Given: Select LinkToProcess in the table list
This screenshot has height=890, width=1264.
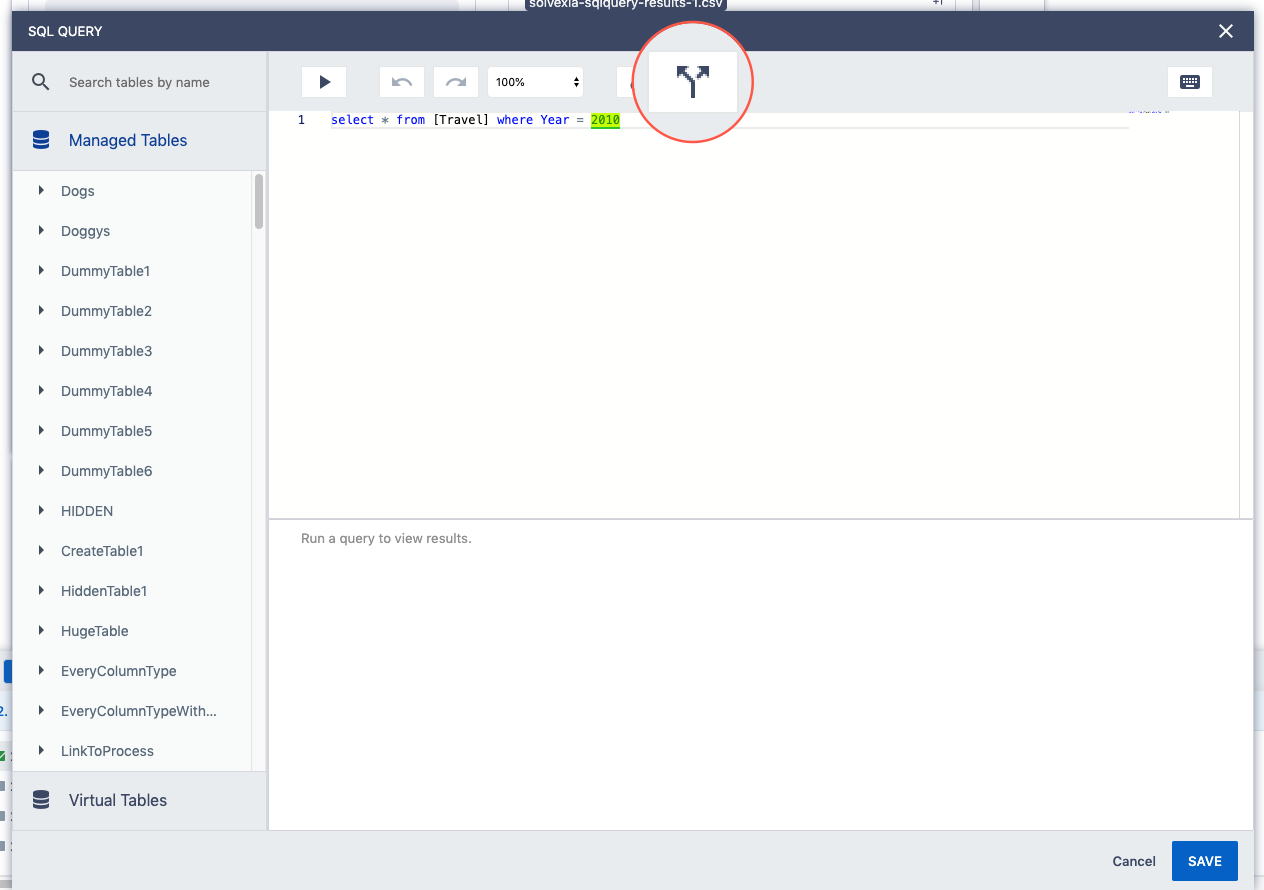Looking at the screenshot, I should pos(107,751).
